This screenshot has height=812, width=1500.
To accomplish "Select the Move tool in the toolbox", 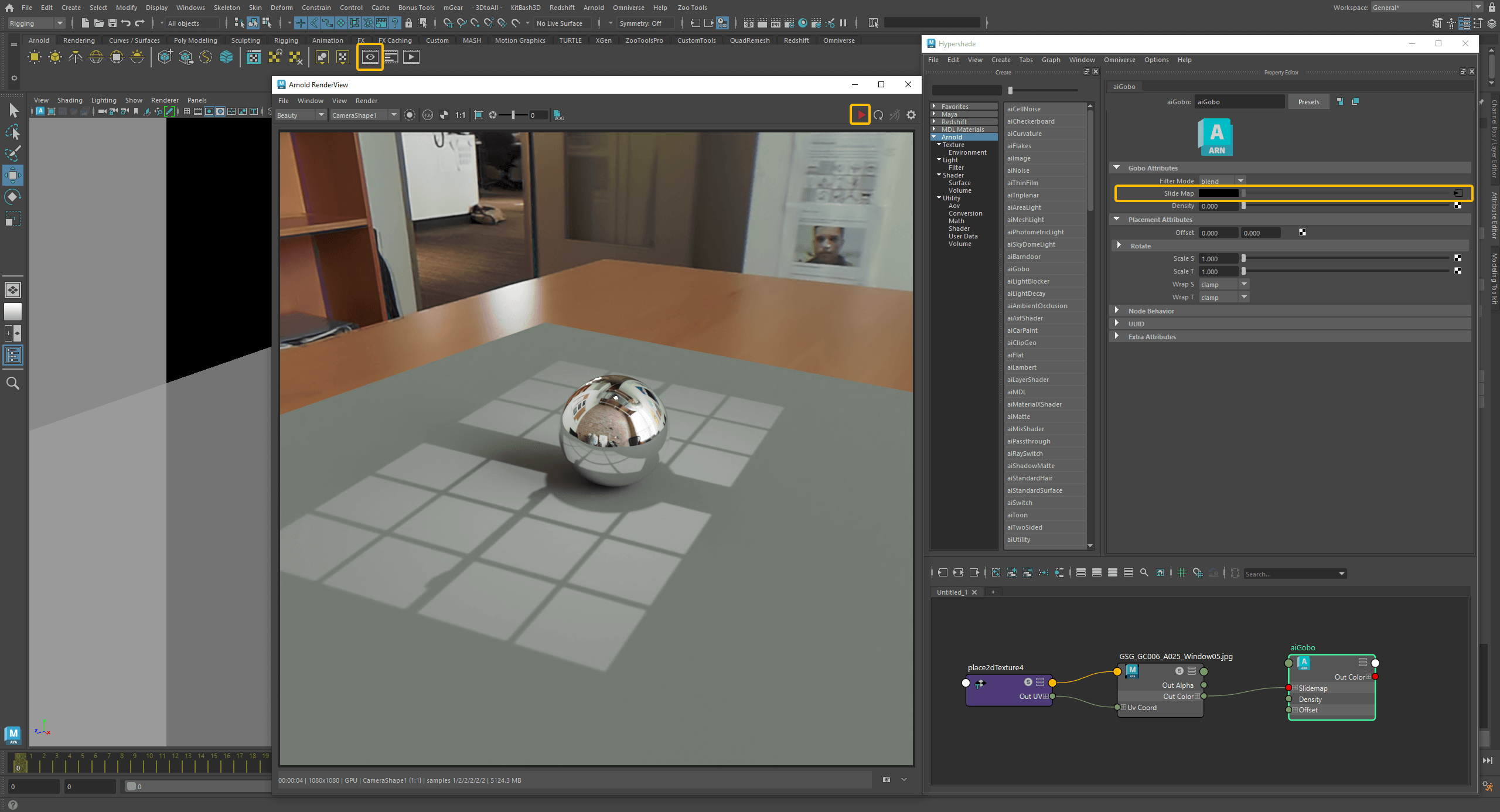I will click(x=13, y=175).
